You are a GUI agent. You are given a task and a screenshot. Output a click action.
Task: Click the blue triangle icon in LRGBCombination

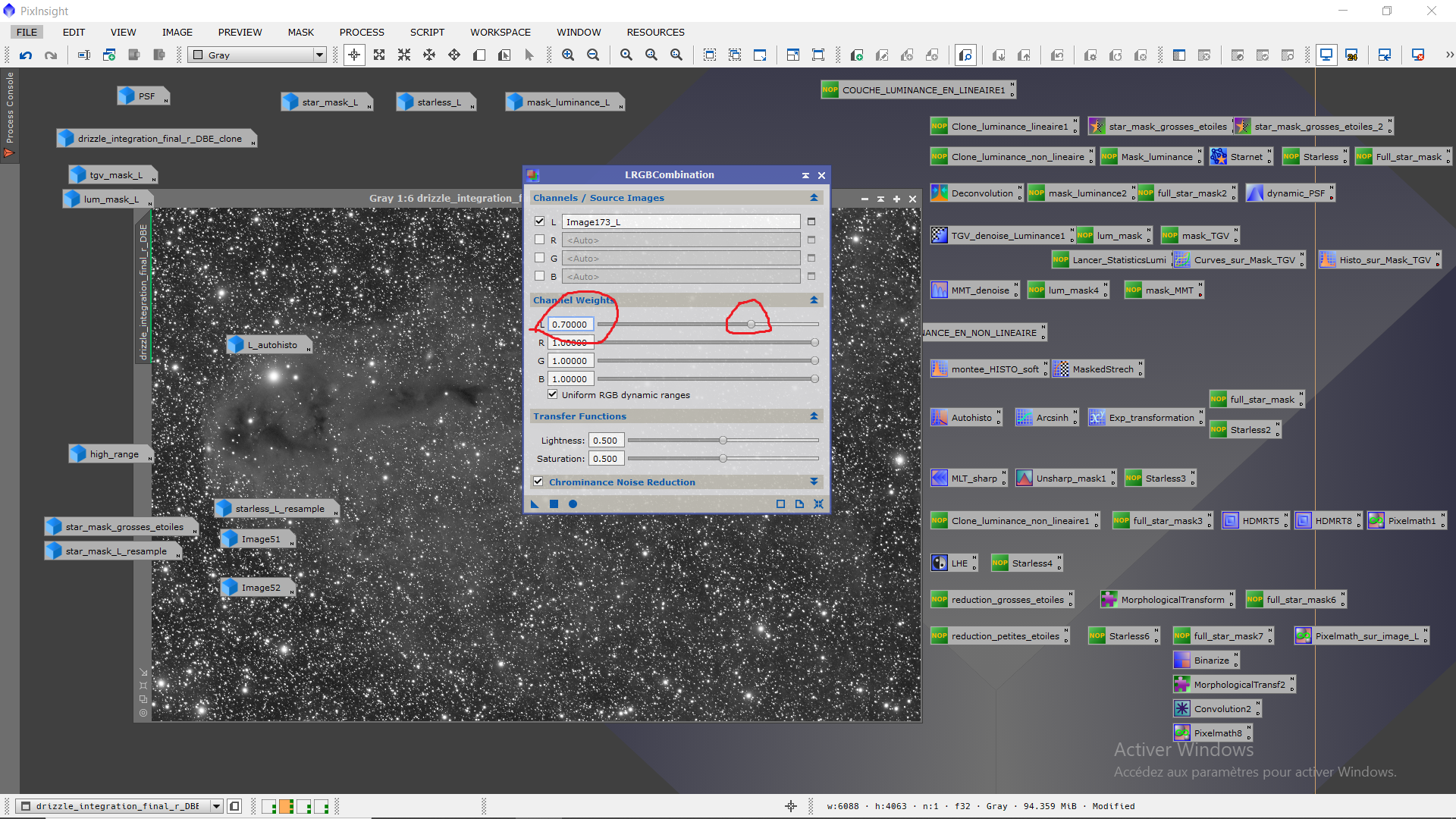[535, 504]
